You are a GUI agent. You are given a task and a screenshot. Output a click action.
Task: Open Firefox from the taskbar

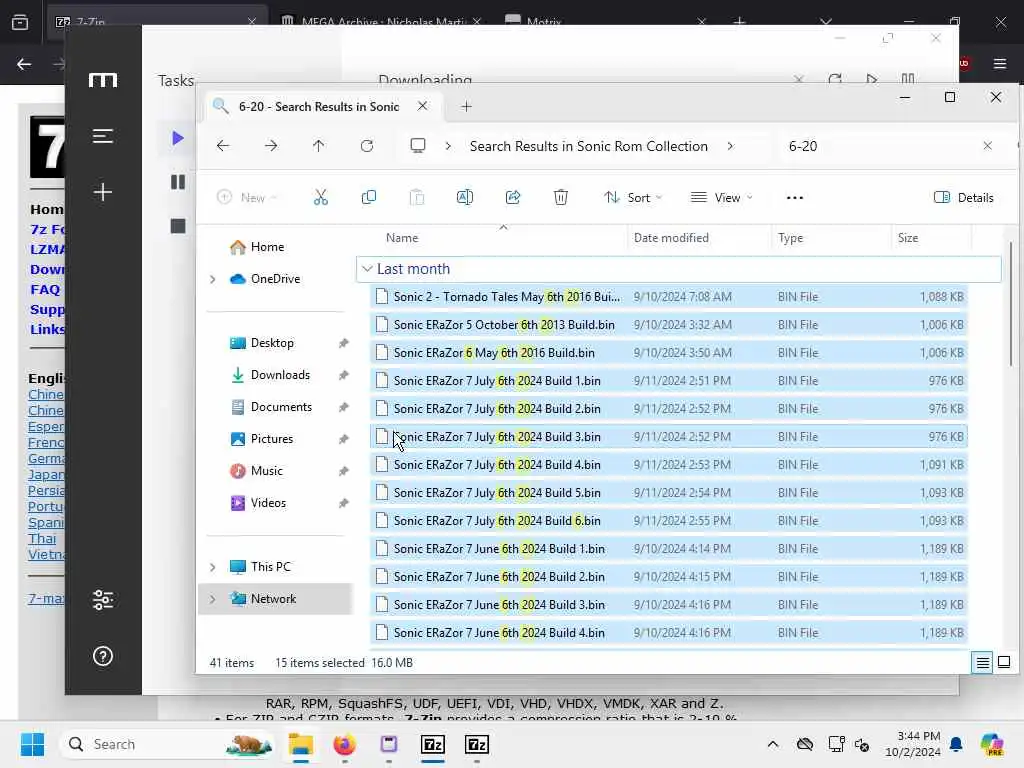tap(344, 744)
